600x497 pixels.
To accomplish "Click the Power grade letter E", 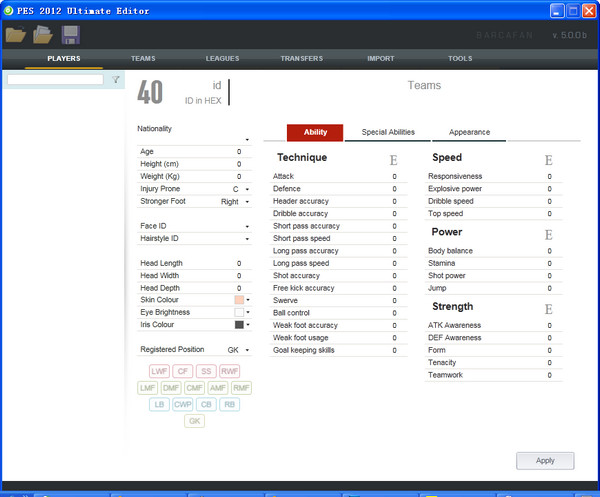I will pyautogui.click(x=548, y=235).
